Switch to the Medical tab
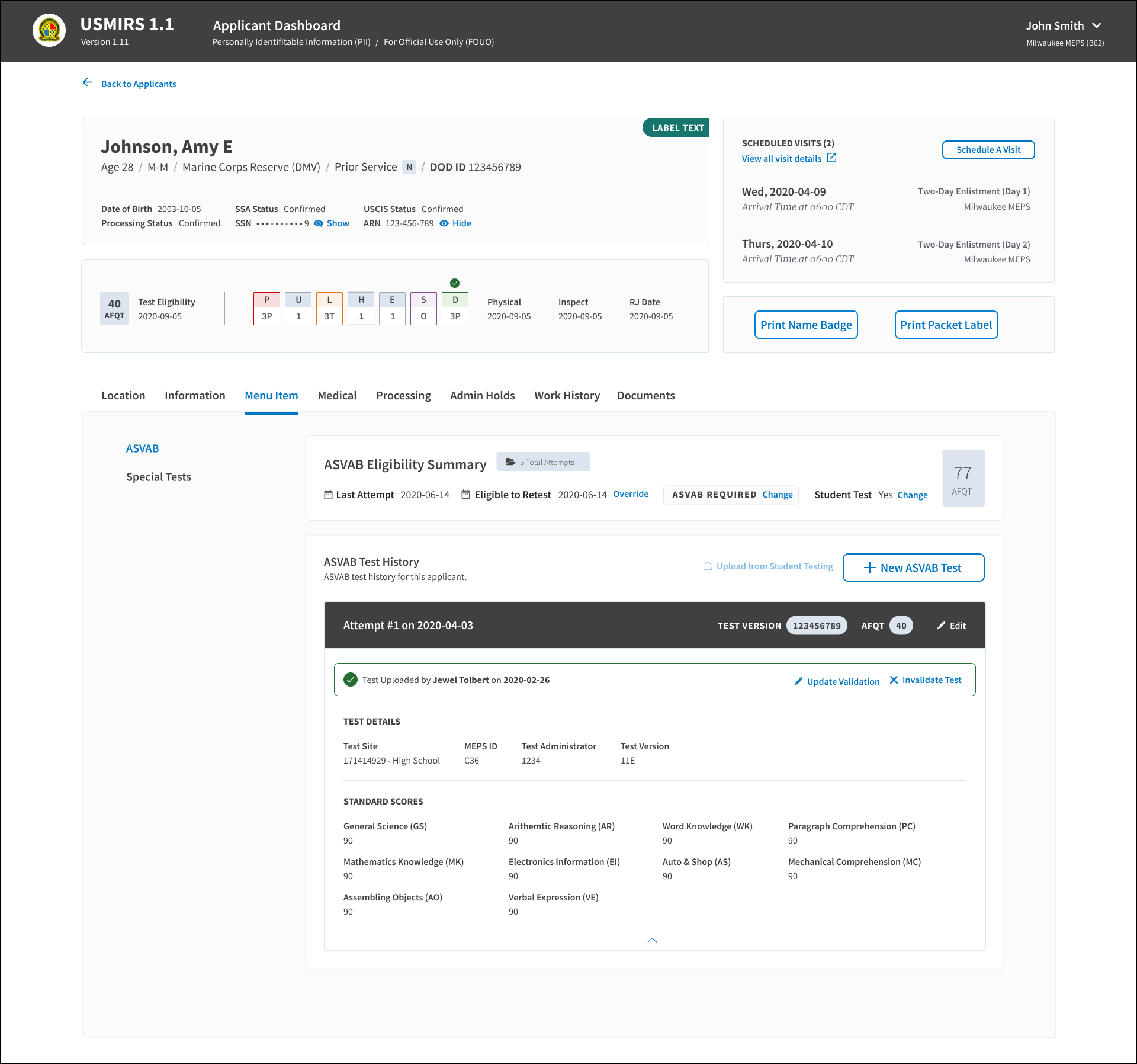The height and width of the screenshot is (1064, 1137). [337, 395]
